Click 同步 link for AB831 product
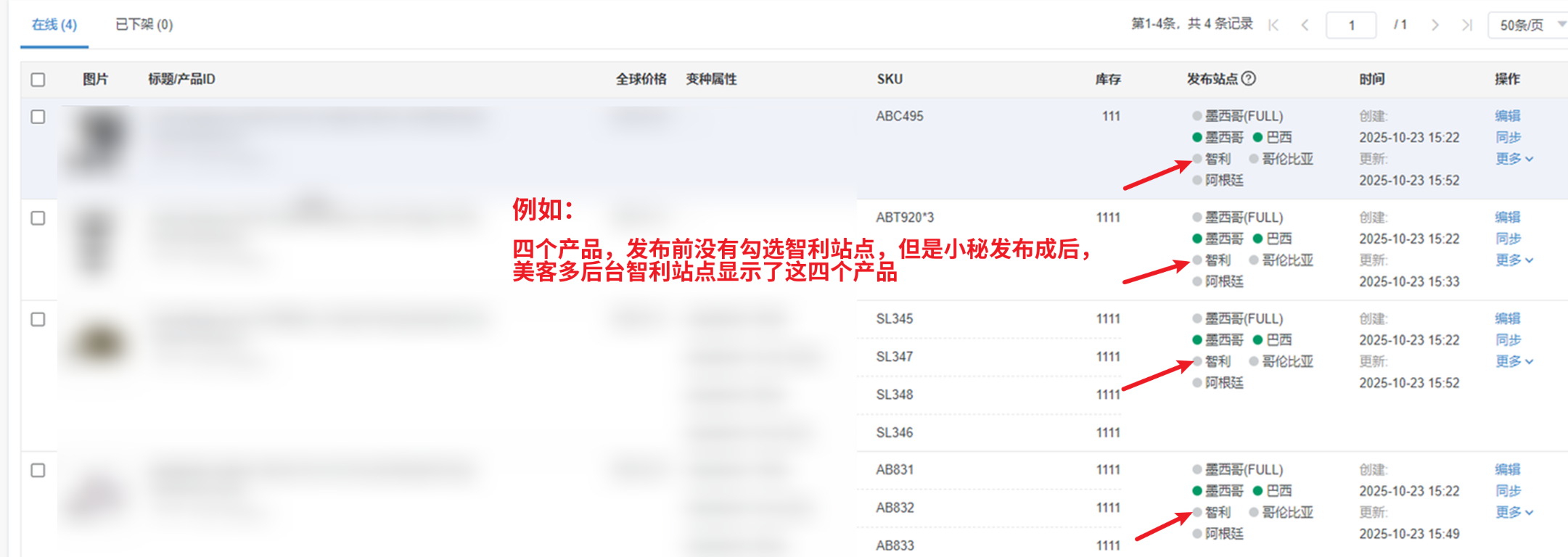 click(x=1507, y=491)
